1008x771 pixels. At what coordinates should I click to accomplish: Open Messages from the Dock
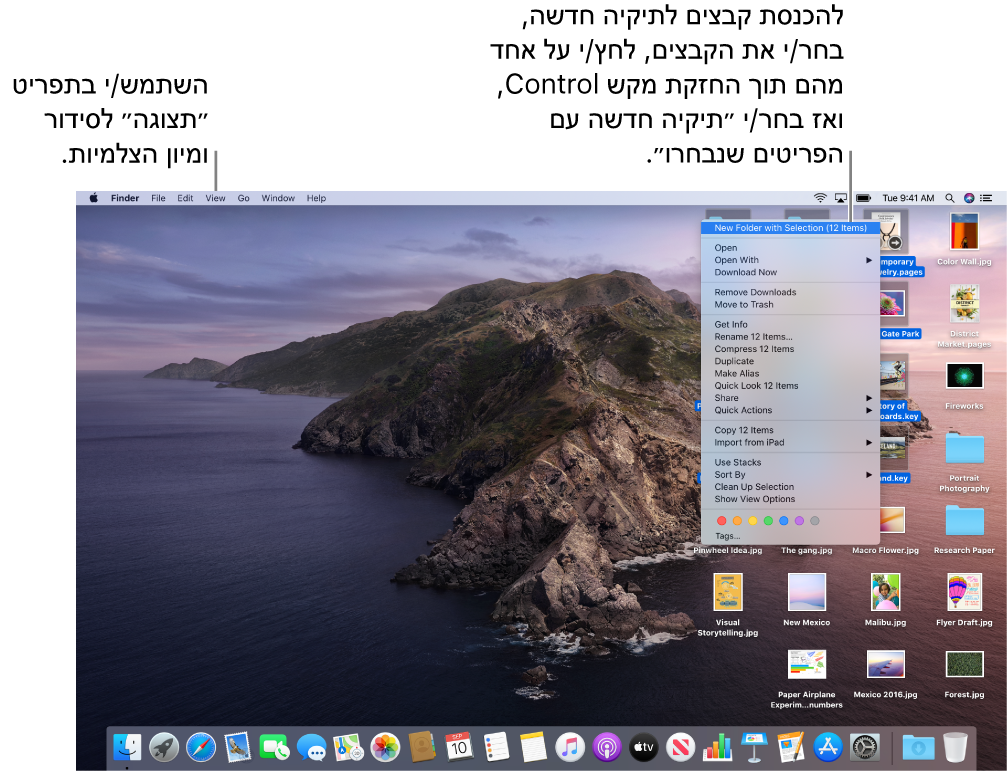click(x=312, y=747)
